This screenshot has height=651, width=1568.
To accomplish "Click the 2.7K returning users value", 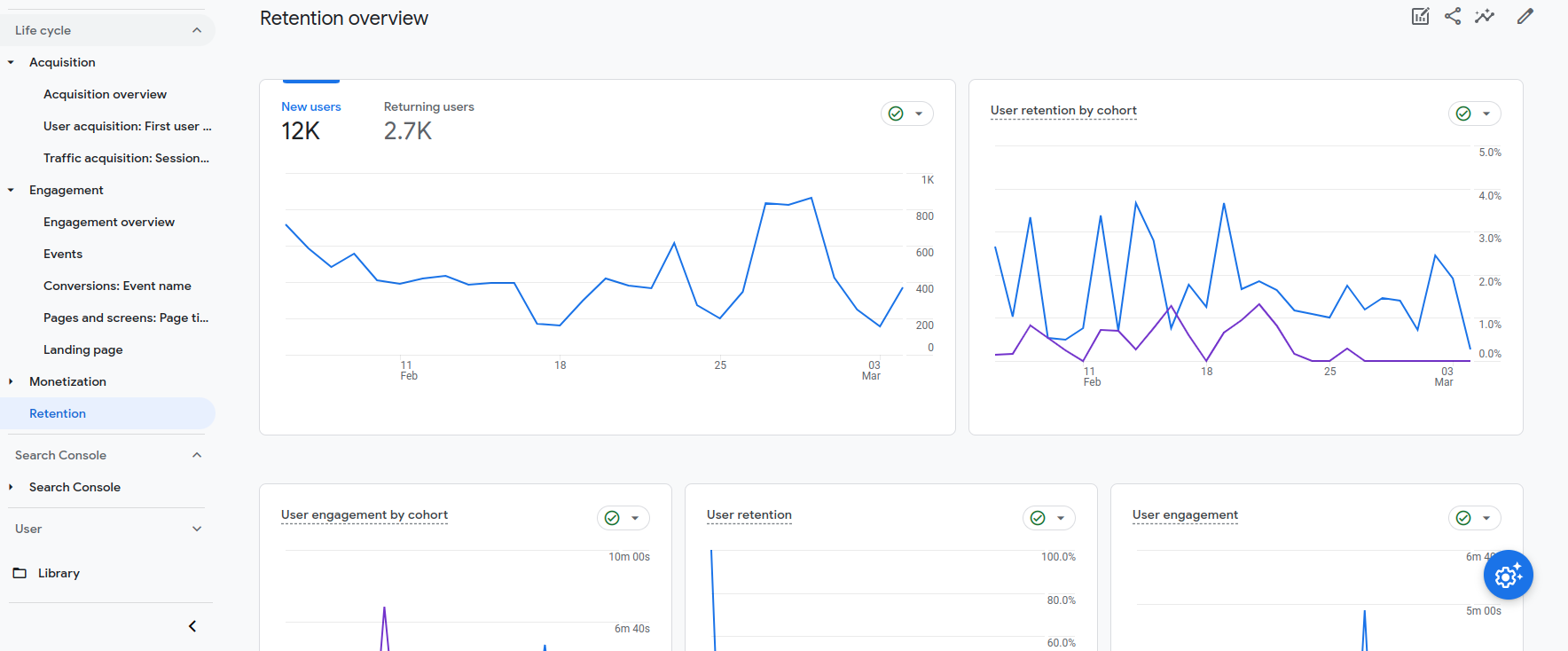I will (408, 131).
